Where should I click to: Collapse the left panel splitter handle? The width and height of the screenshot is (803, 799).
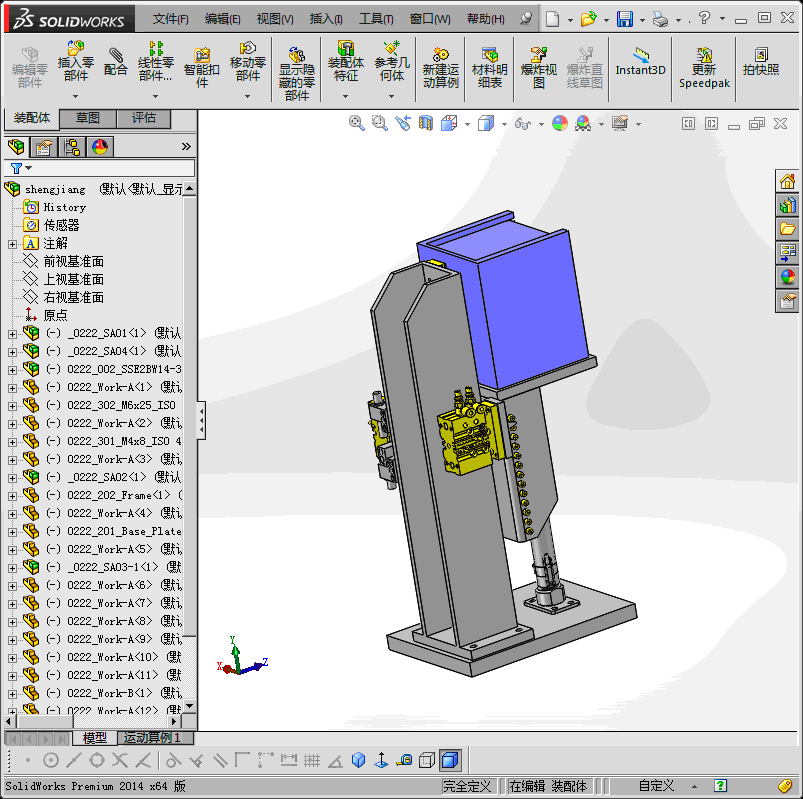click(201, 420)
